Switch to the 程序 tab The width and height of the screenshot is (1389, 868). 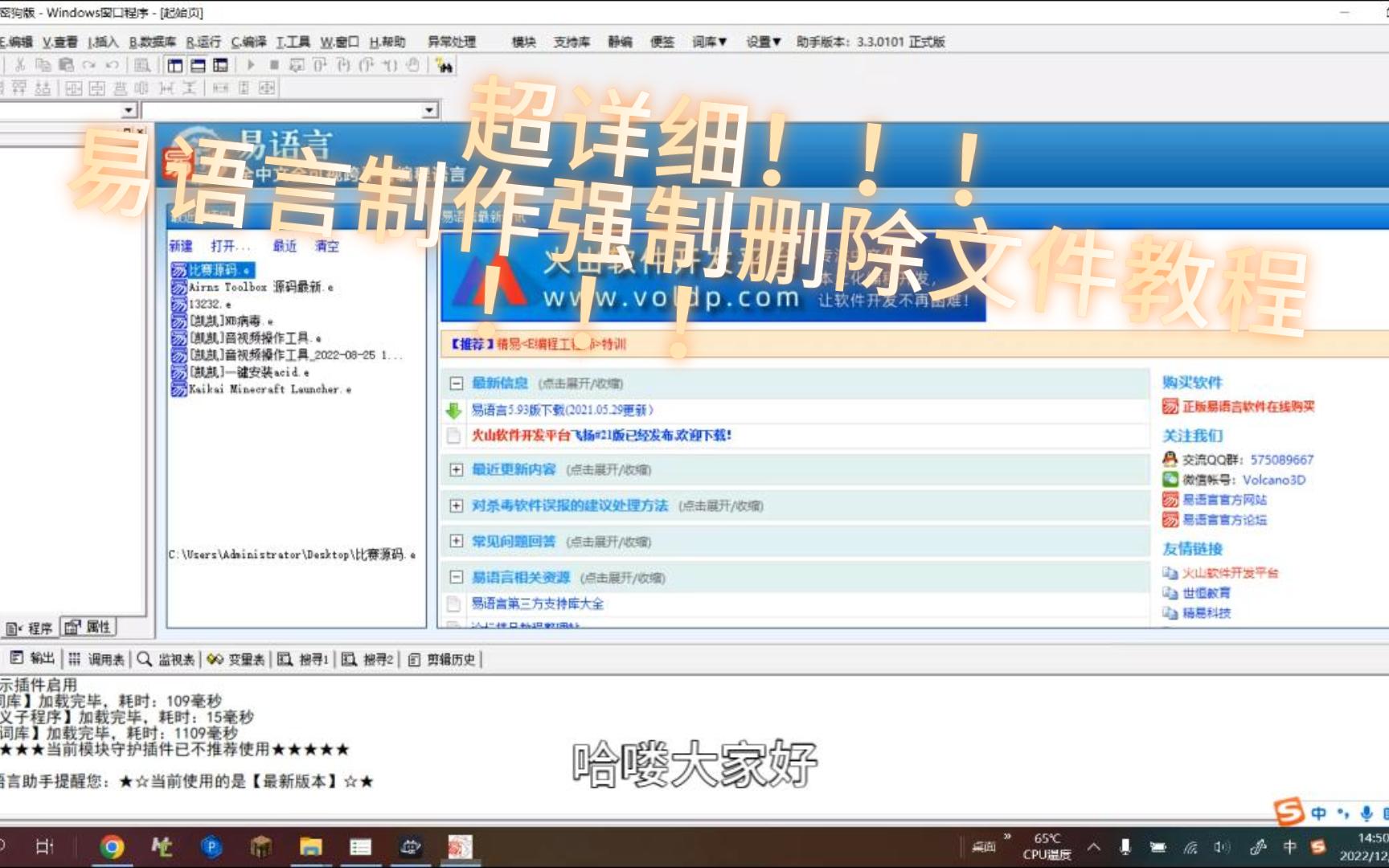click(30, 628)
